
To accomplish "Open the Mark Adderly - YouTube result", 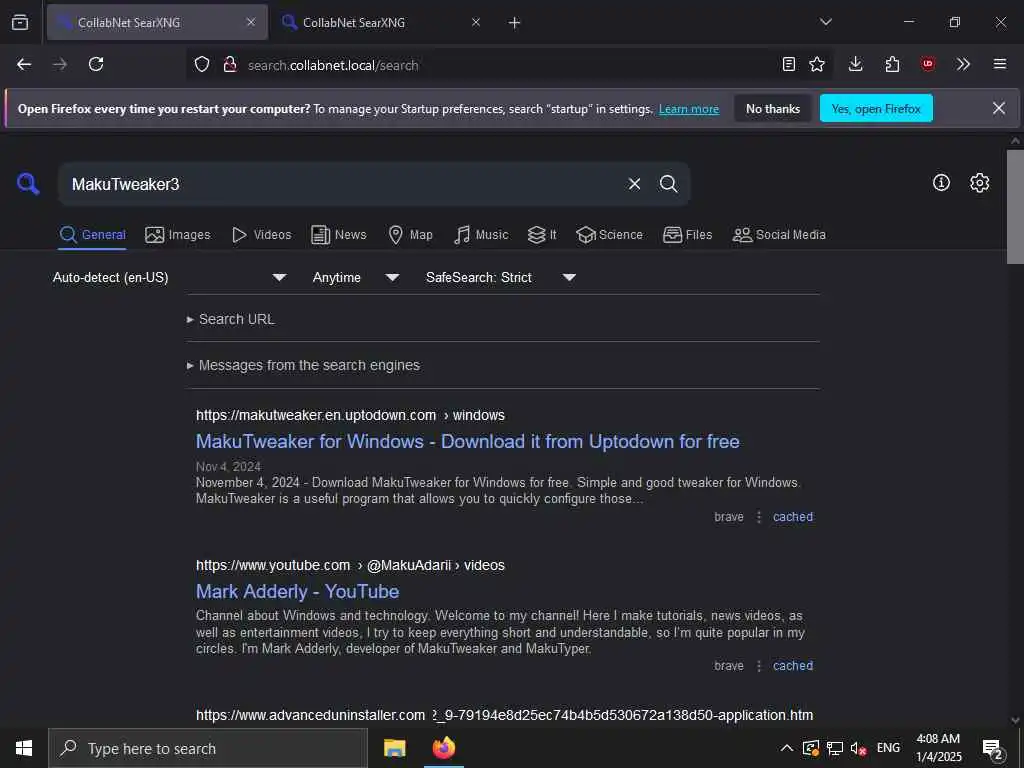I will [x=297, y=592].
